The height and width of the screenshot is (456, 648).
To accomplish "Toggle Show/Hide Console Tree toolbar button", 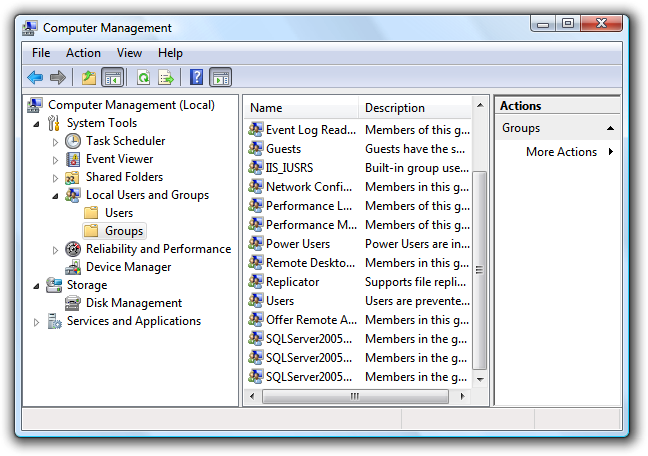I will point(113,77).
